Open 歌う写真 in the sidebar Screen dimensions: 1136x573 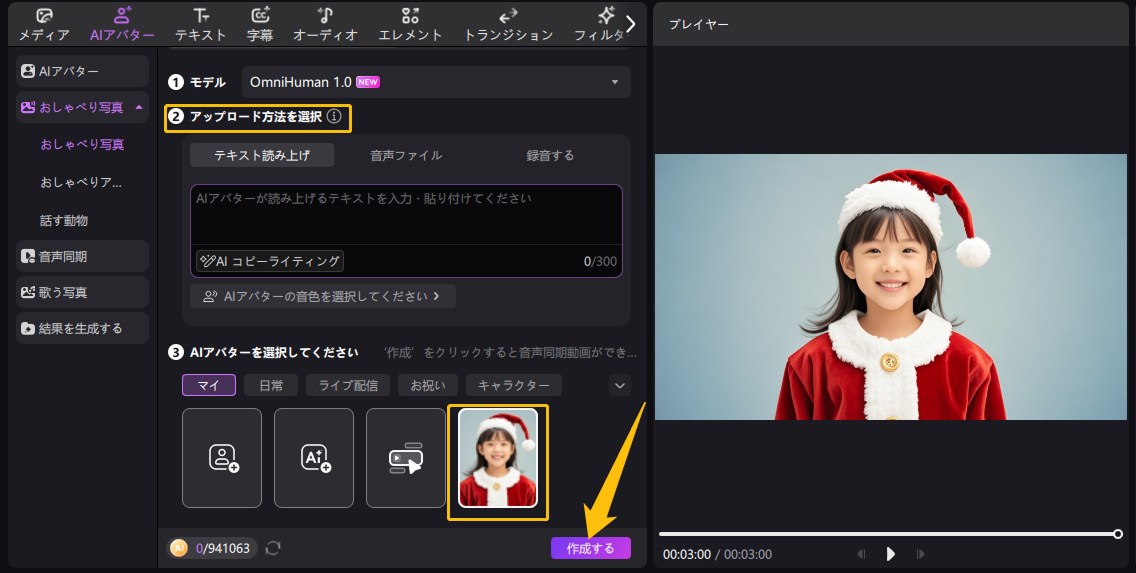(x=83, y=293)
